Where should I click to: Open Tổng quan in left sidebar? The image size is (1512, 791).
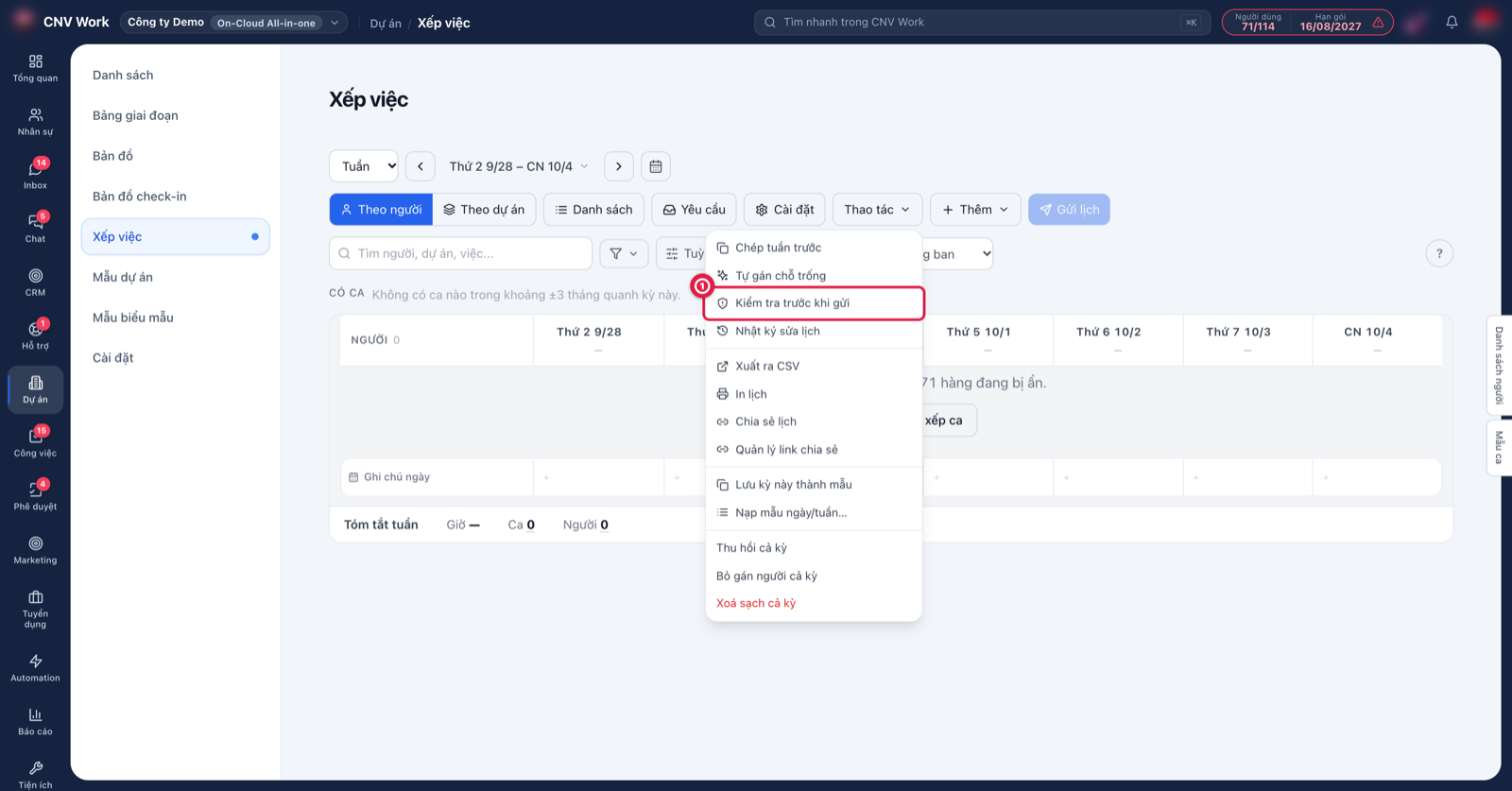35,69
